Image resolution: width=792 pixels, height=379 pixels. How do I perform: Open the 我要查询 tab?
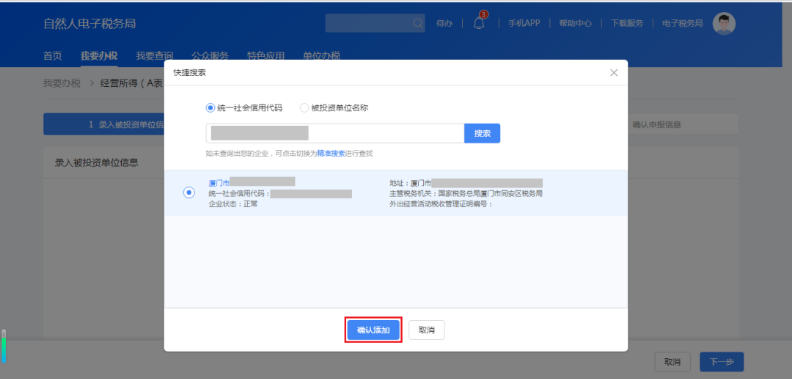[155, 56]
